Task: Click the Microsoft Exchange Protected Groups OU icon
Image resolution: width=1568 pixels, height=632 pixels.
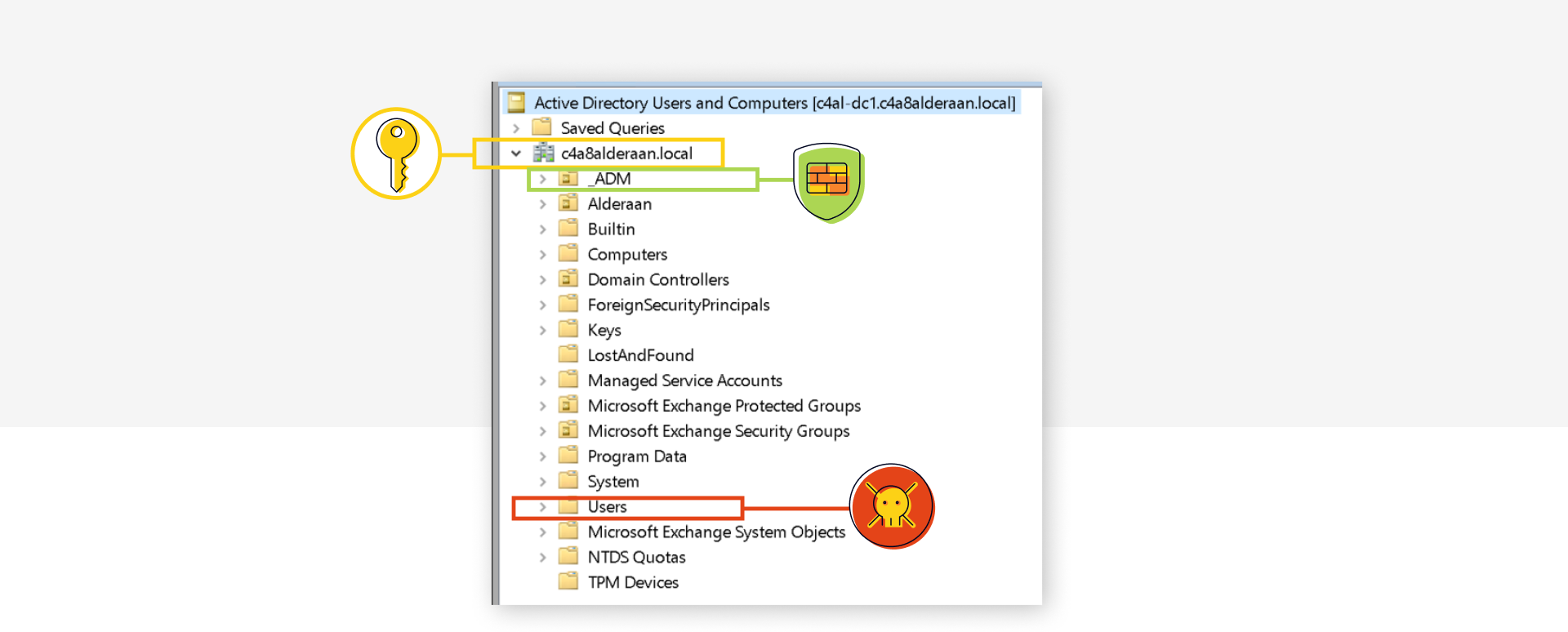Action: click(x=568, y=406)
